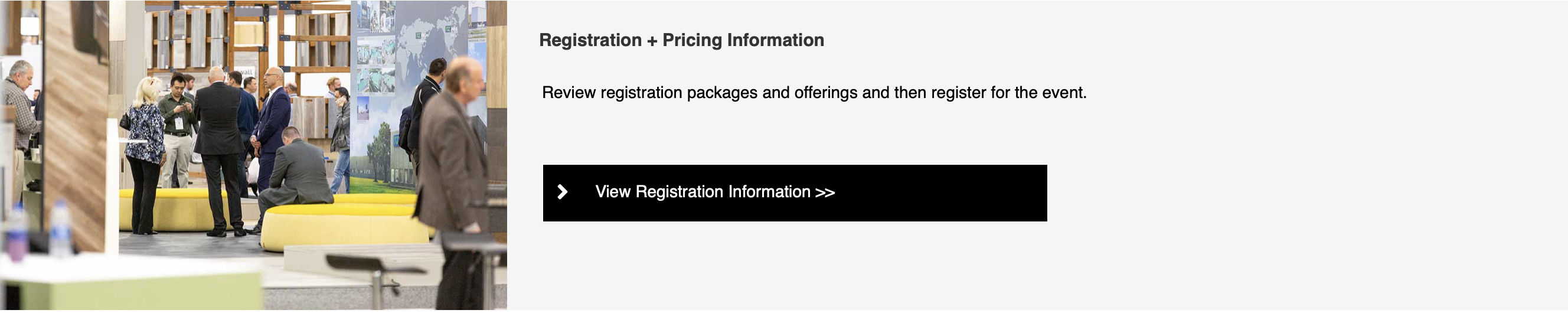Click the Review registration packages description text
The width and height of the screenshot is (1568, 313).
814,93
